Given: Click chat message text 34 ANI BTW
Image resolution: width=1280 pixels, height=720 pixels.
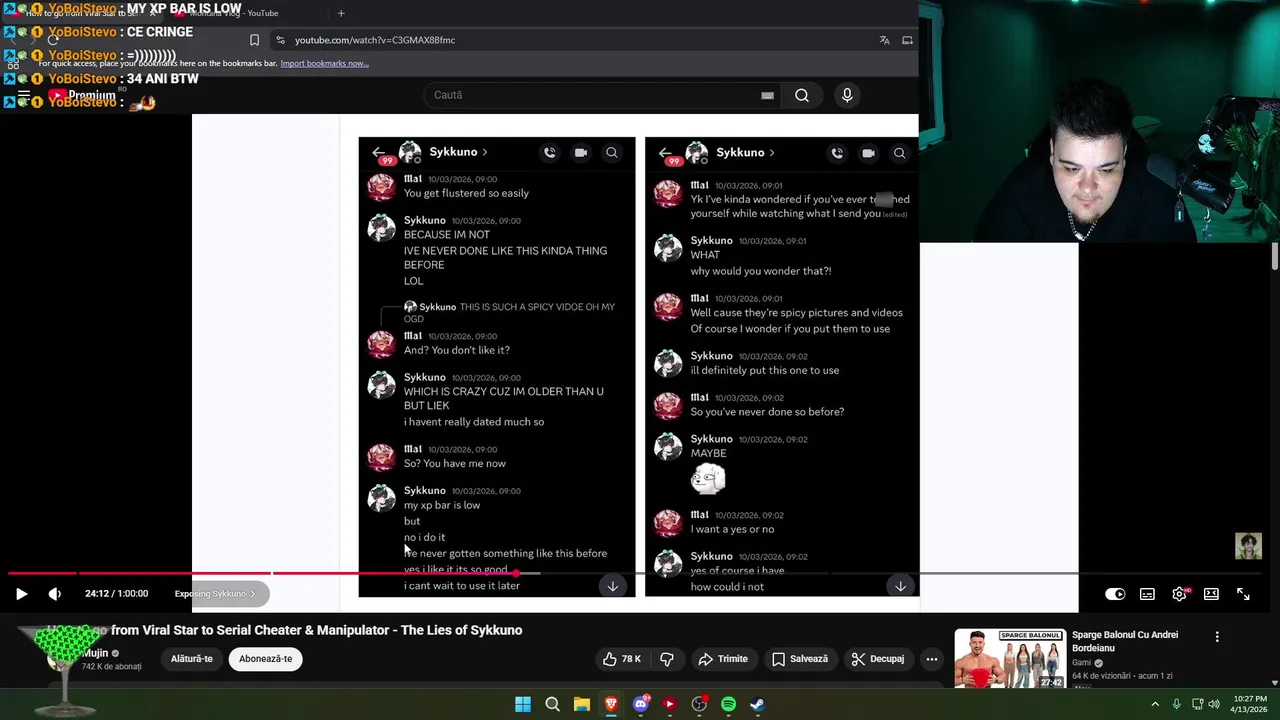Looking at the screenshot, I should [x=163, y=78].
